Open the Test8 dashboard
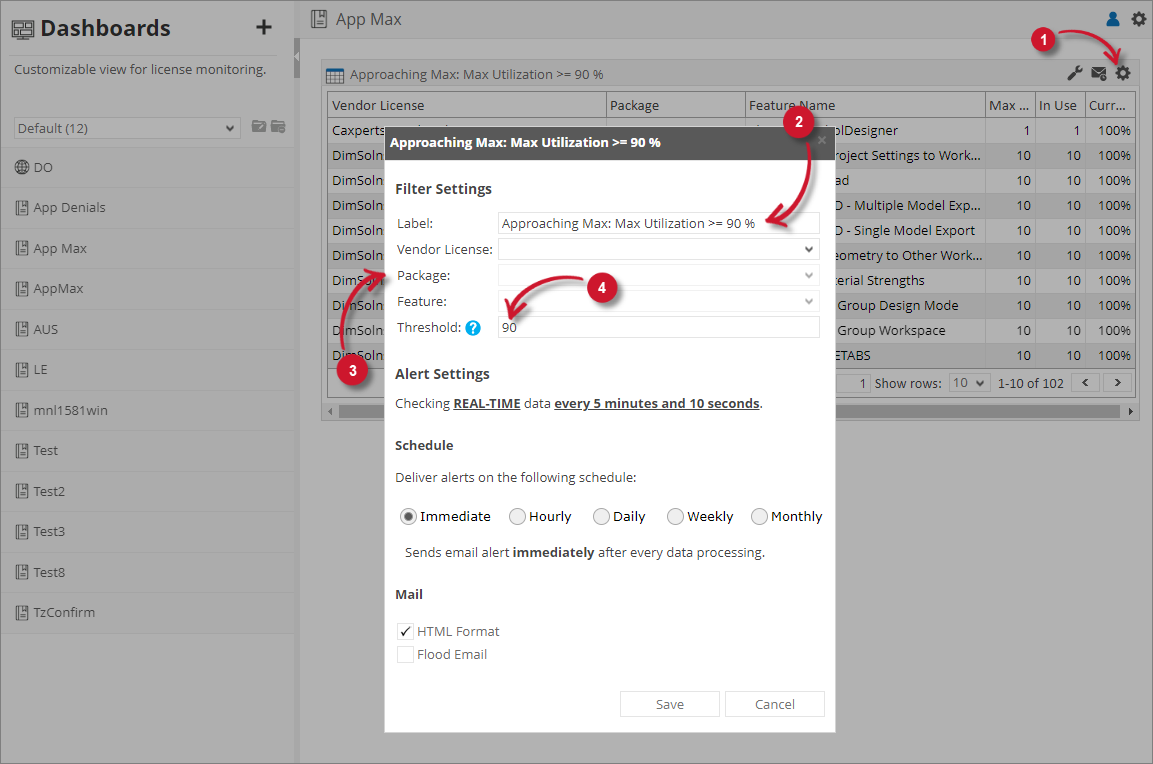The height and width of the screenshot is (764, 1153). [x=147, y=572]
